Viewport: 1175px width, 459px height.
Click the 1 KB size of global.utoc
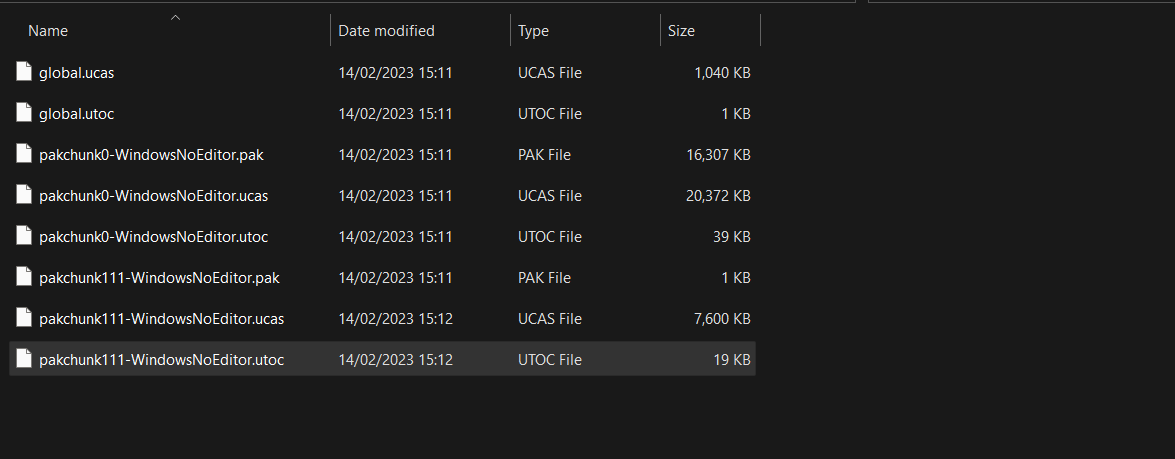737,114
